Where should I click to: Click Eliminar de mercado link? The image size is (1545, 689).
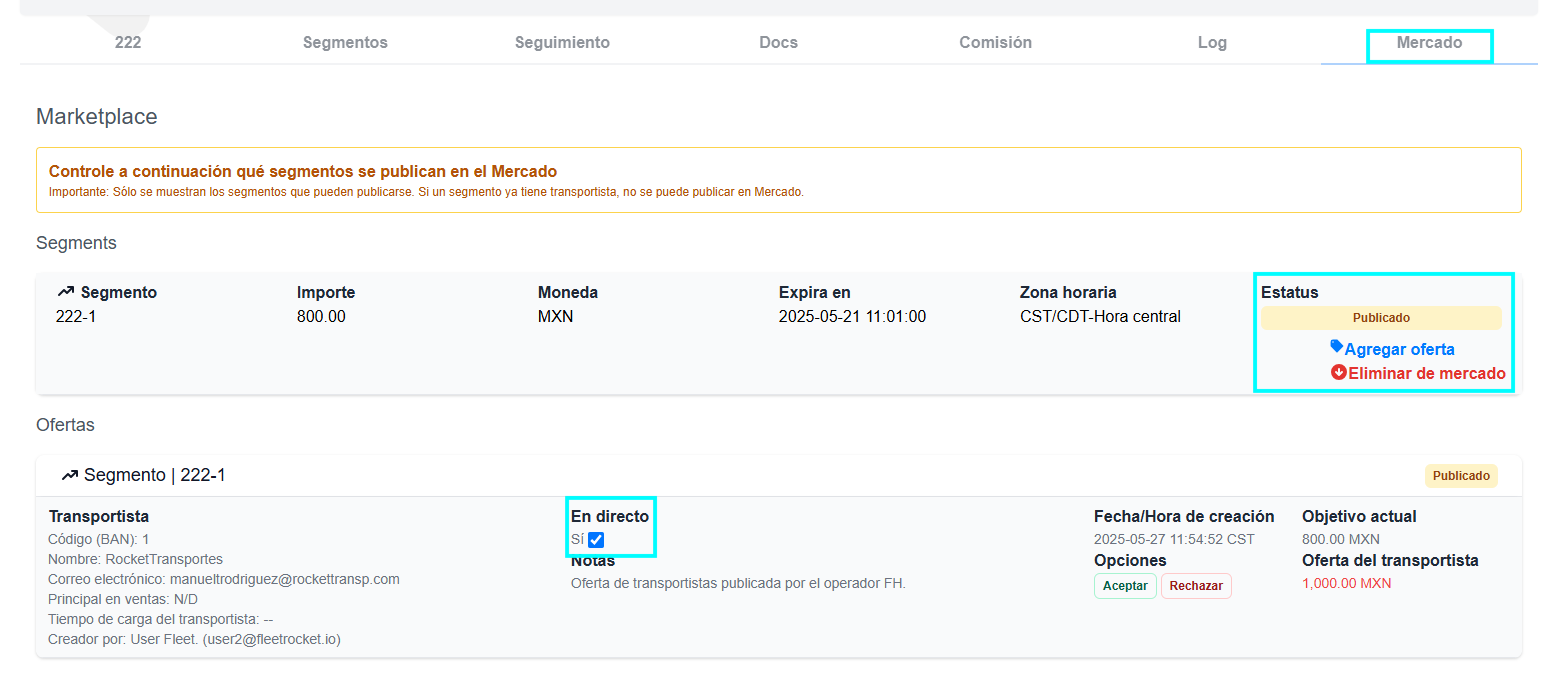(1427, 373)
